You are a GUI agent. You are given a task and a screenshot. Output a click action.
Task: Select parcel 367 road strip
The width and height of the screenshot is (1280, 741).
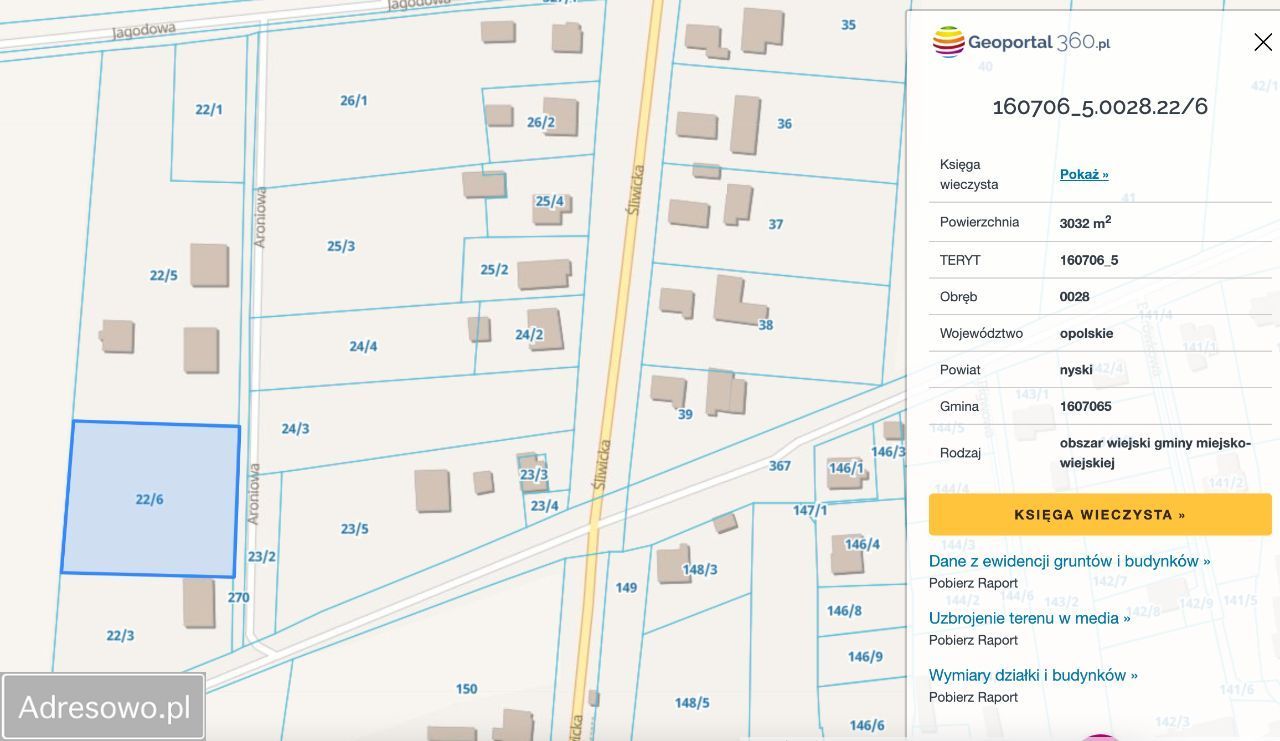point(779,465)
